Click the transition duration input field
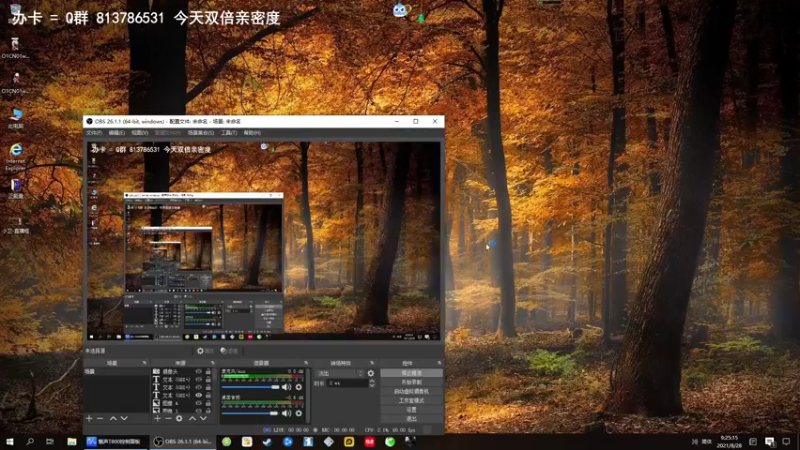Screen dimensions: 800x450 347,383
